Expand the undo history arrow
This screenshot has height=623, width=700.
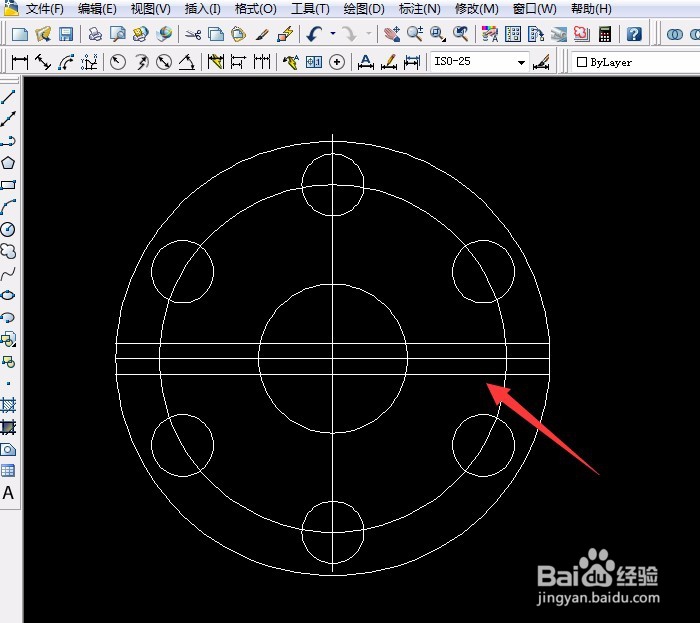tap(333, 34)
